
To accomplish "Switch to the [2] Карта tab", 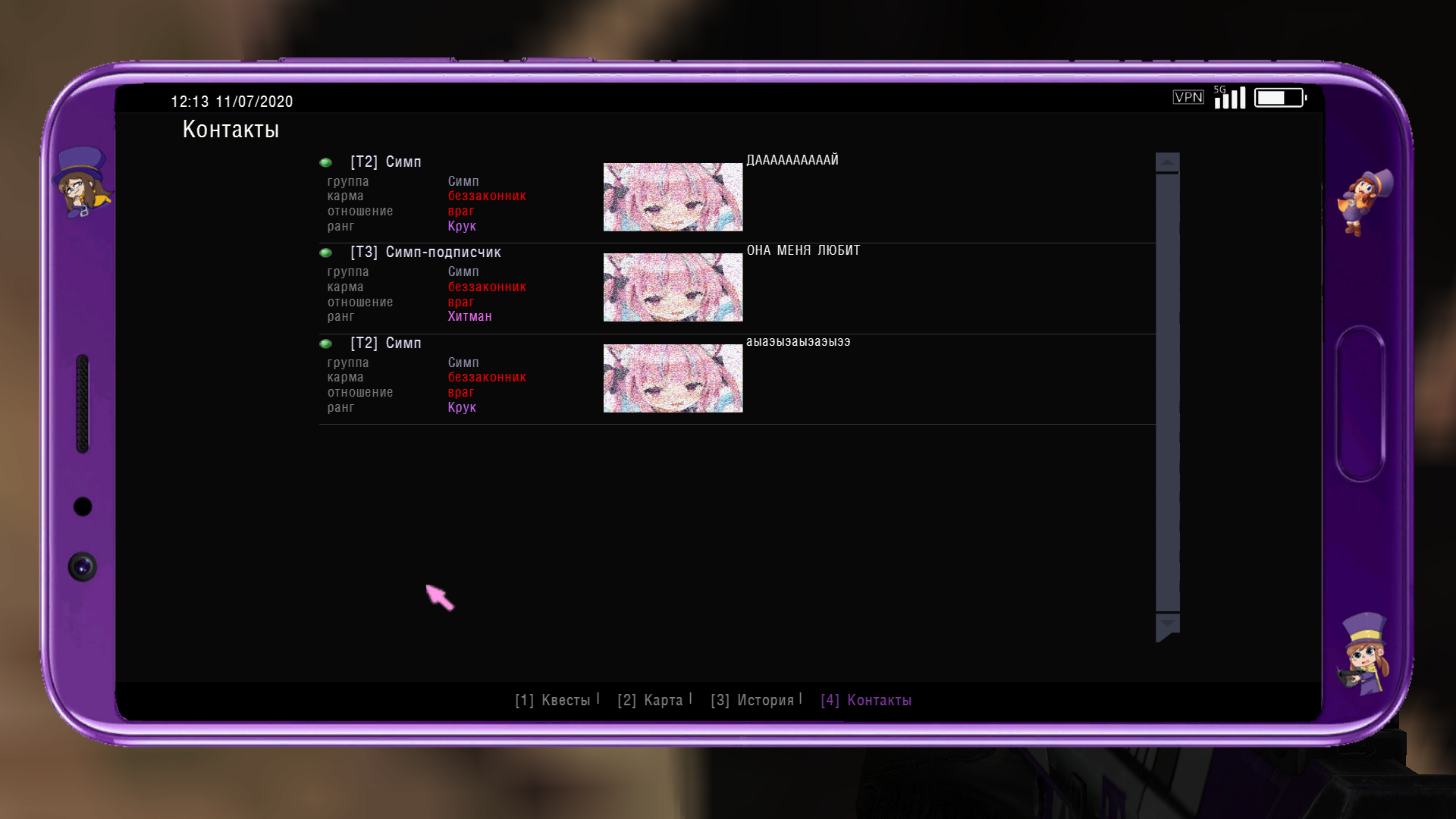I will point(651,700).
